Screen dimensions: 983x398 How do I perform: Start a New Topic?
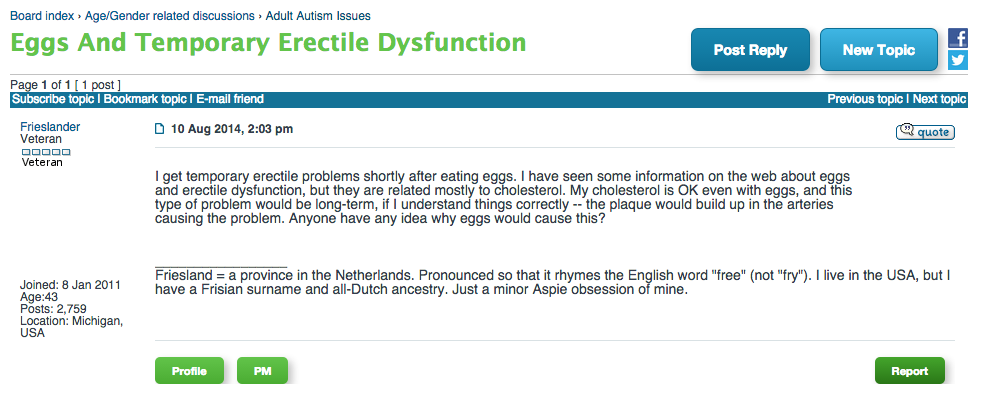(x=879, y=50)
